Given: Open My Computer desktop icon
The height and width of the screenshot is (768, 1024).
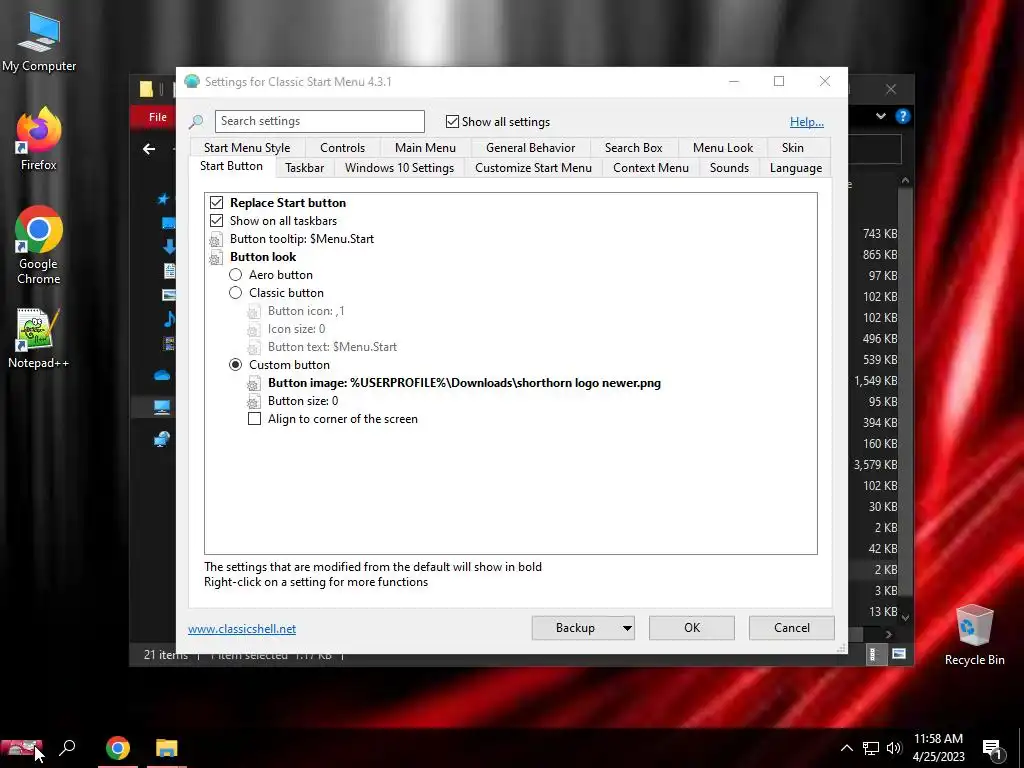Looking at the screenshot, I should (x=39, y=42).
